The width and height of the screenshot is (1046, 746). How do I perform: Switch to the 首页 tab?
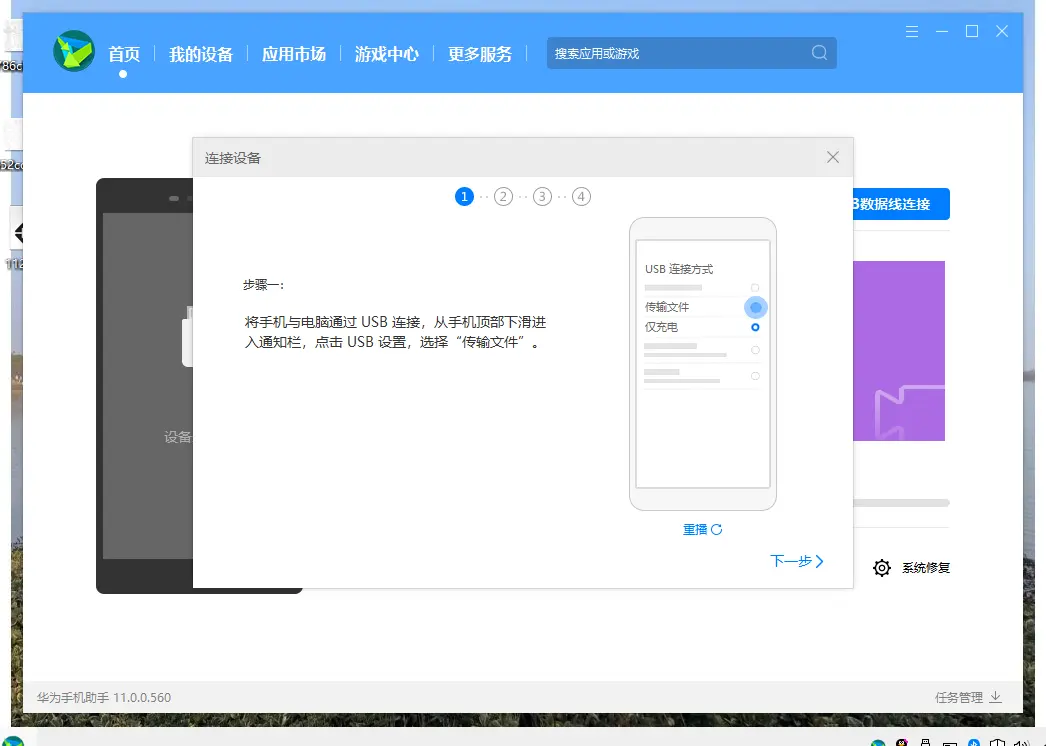[124, 54]
